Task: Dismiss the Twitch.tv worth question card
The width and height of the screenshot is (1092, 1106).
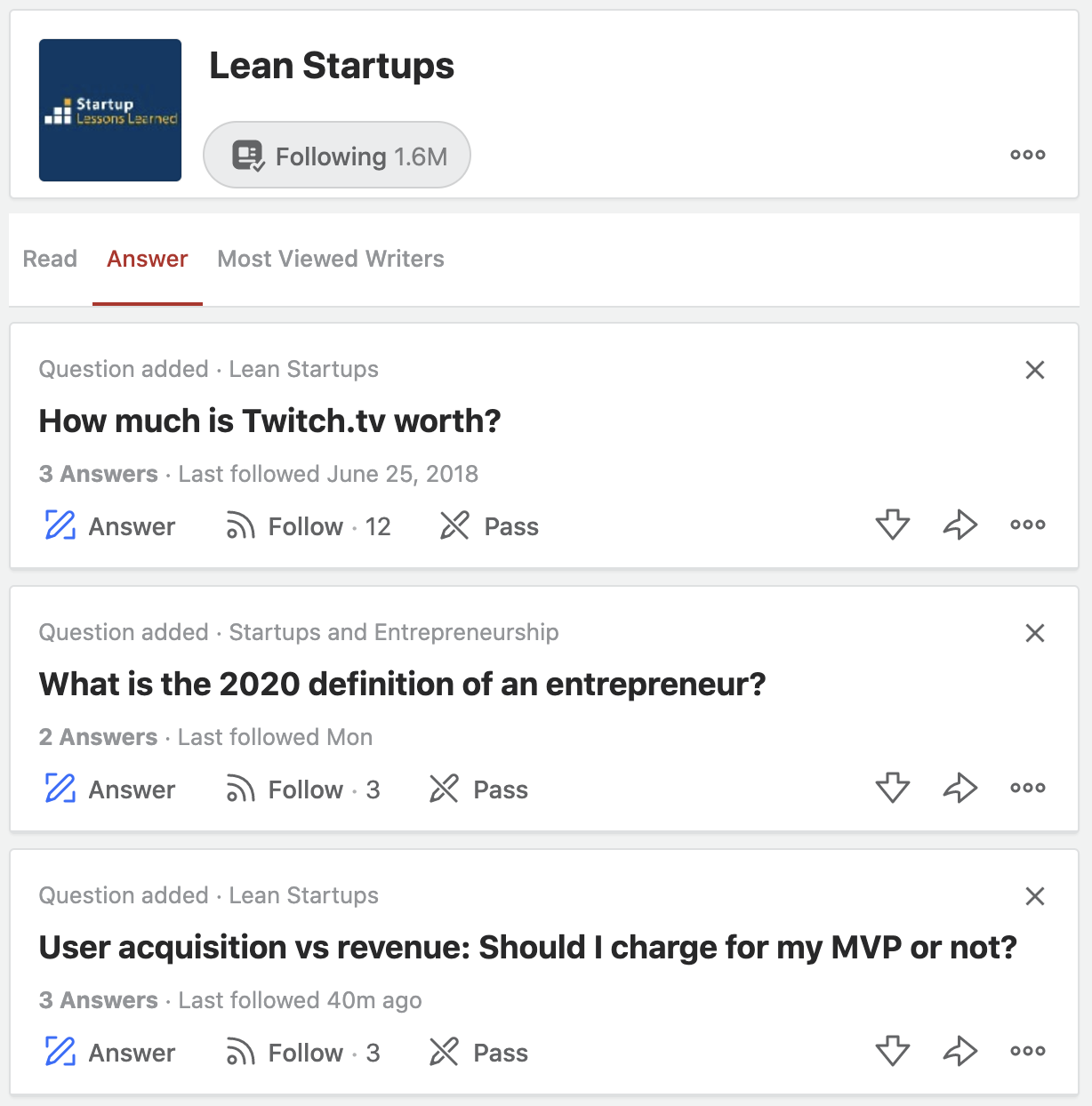Action: [x=1034, y=370]
